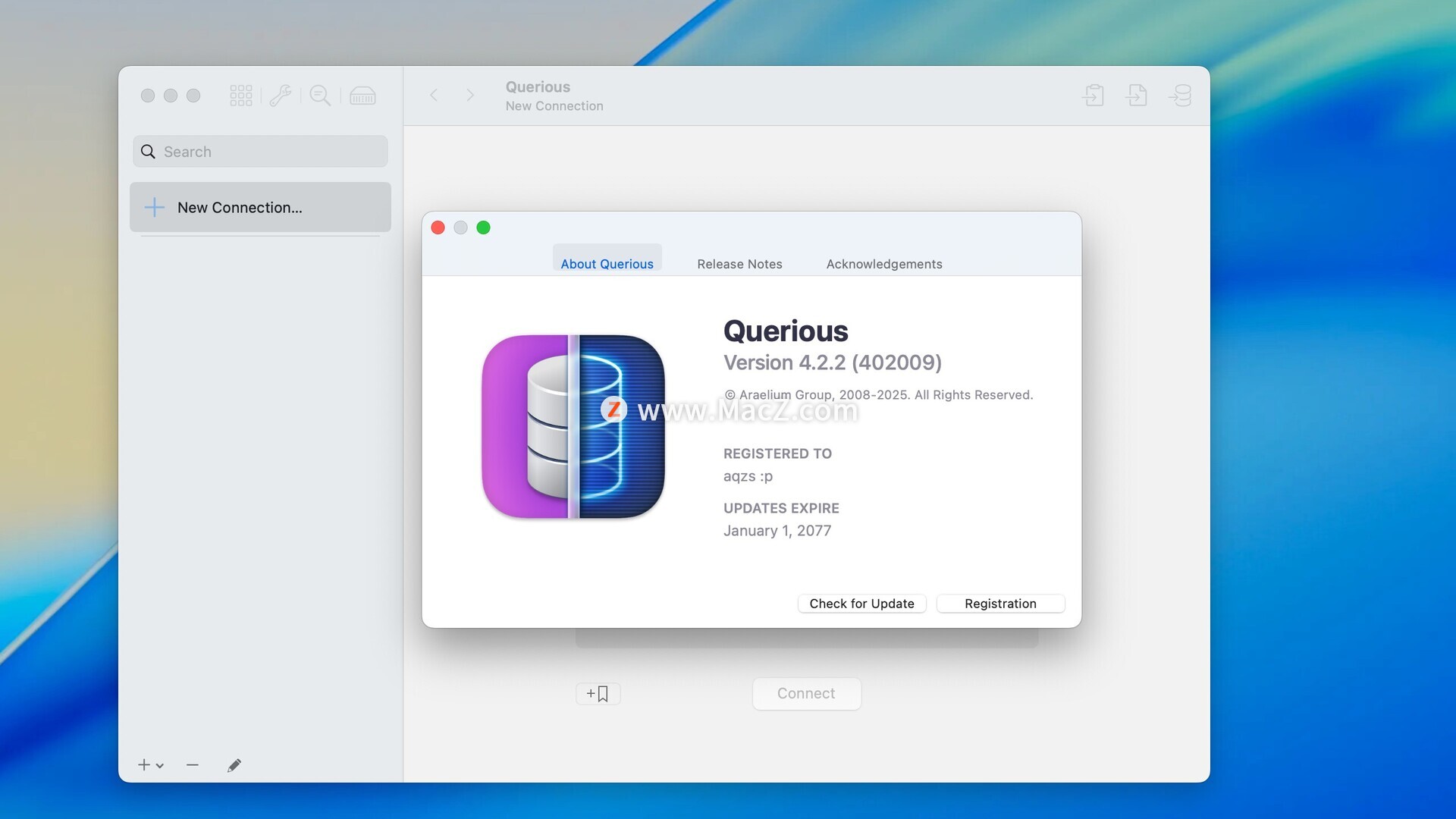
Task: Click the pencil edit connection icon
Action: tap(234, 765)
